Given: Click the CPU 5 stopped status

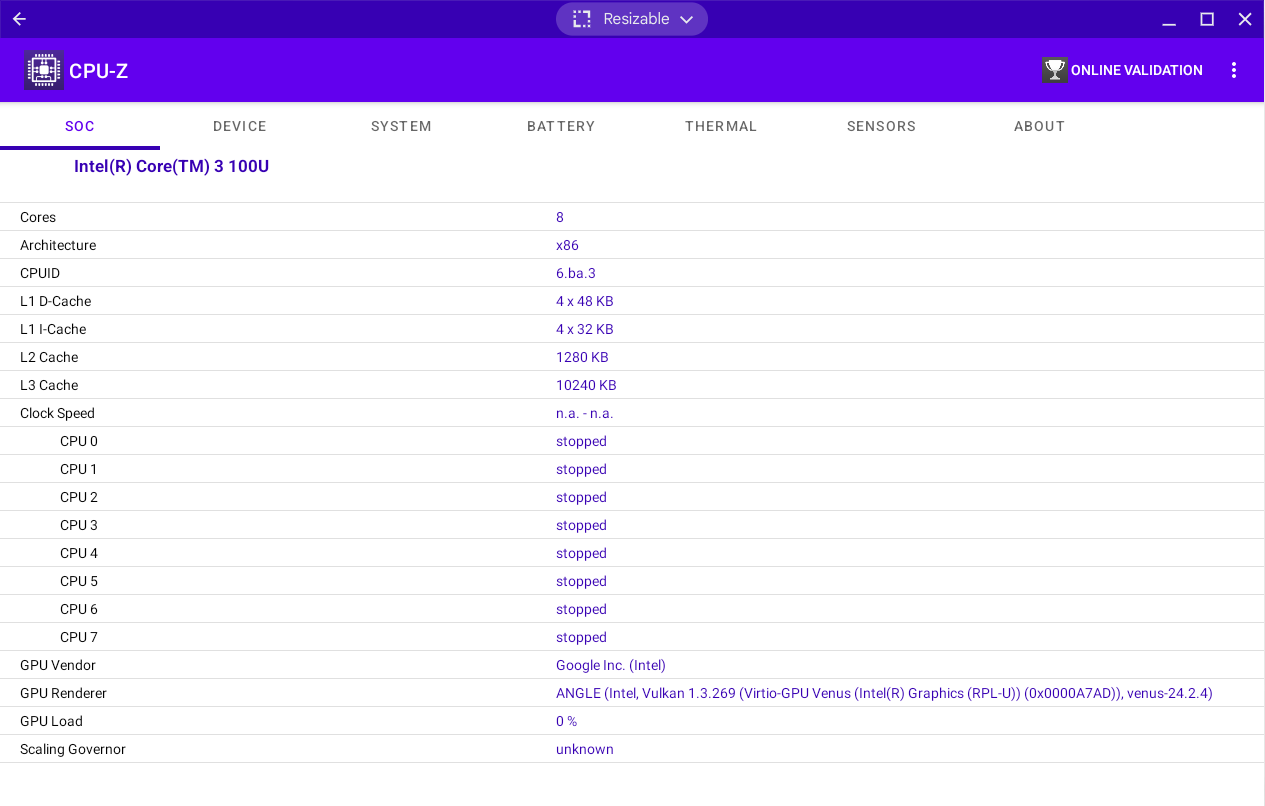Looking at the screenshot, I should tap(581, 581).
